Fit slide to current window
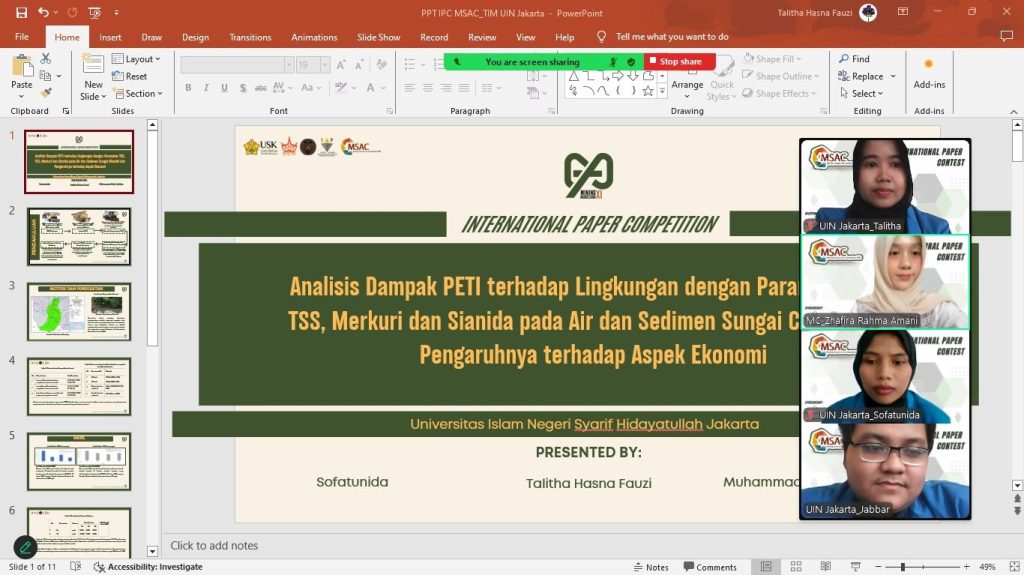1024x575 pixels. (x=1014, y=567)
